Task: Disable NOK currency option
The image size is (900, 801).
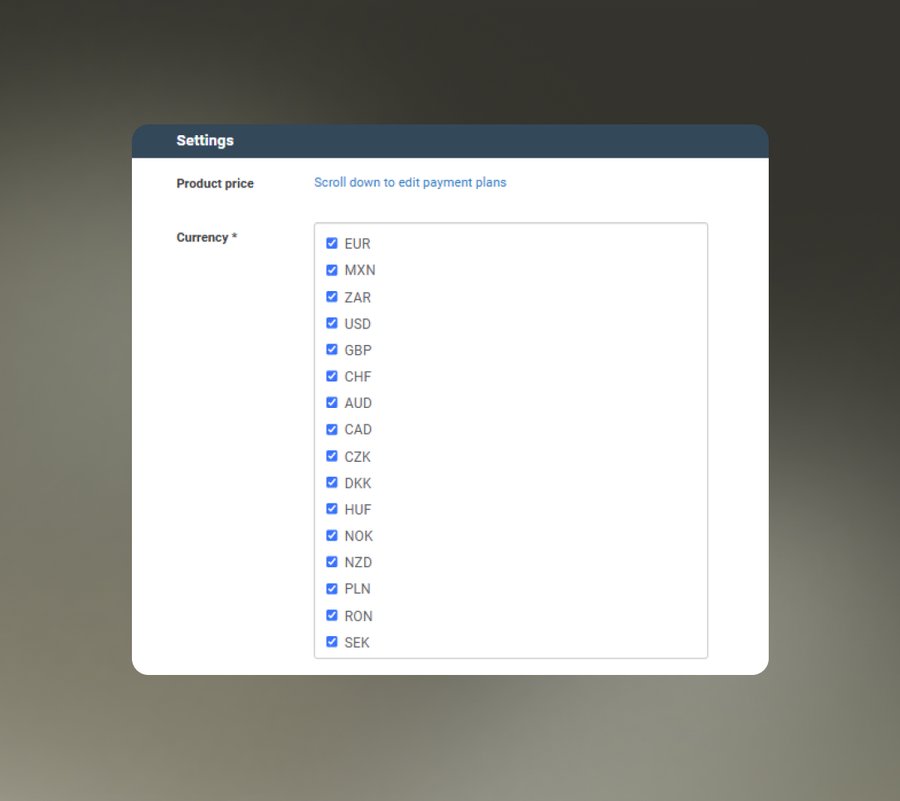Action: pyautogui.click(x=332, y=535)
